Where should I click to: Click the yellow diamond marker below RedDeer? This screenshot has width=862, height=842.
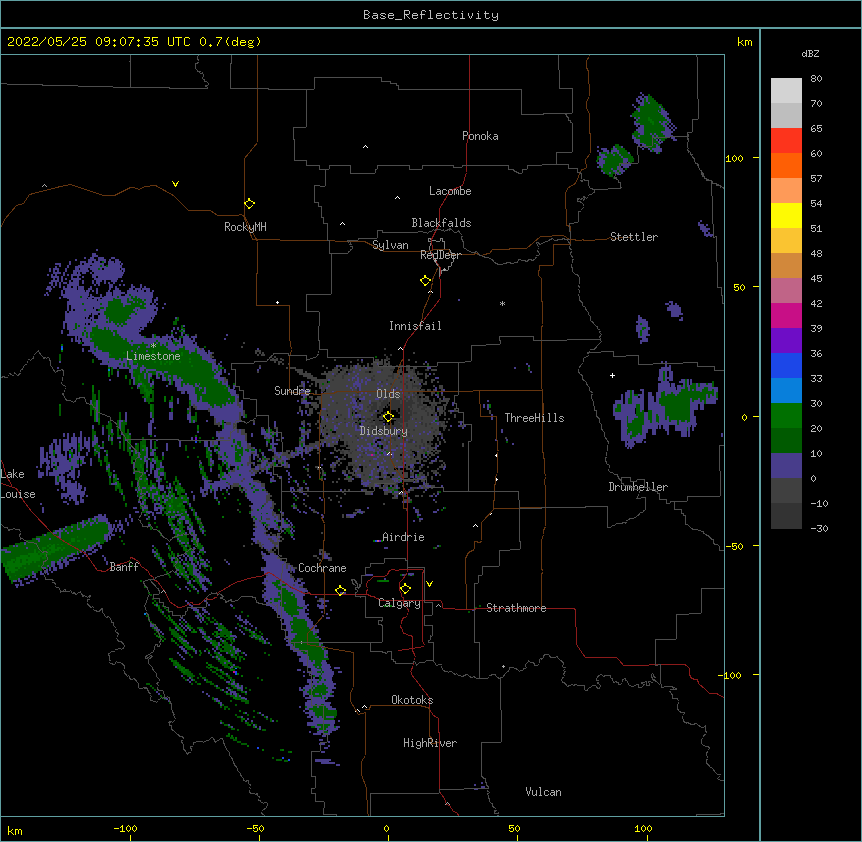click(426, 281)
